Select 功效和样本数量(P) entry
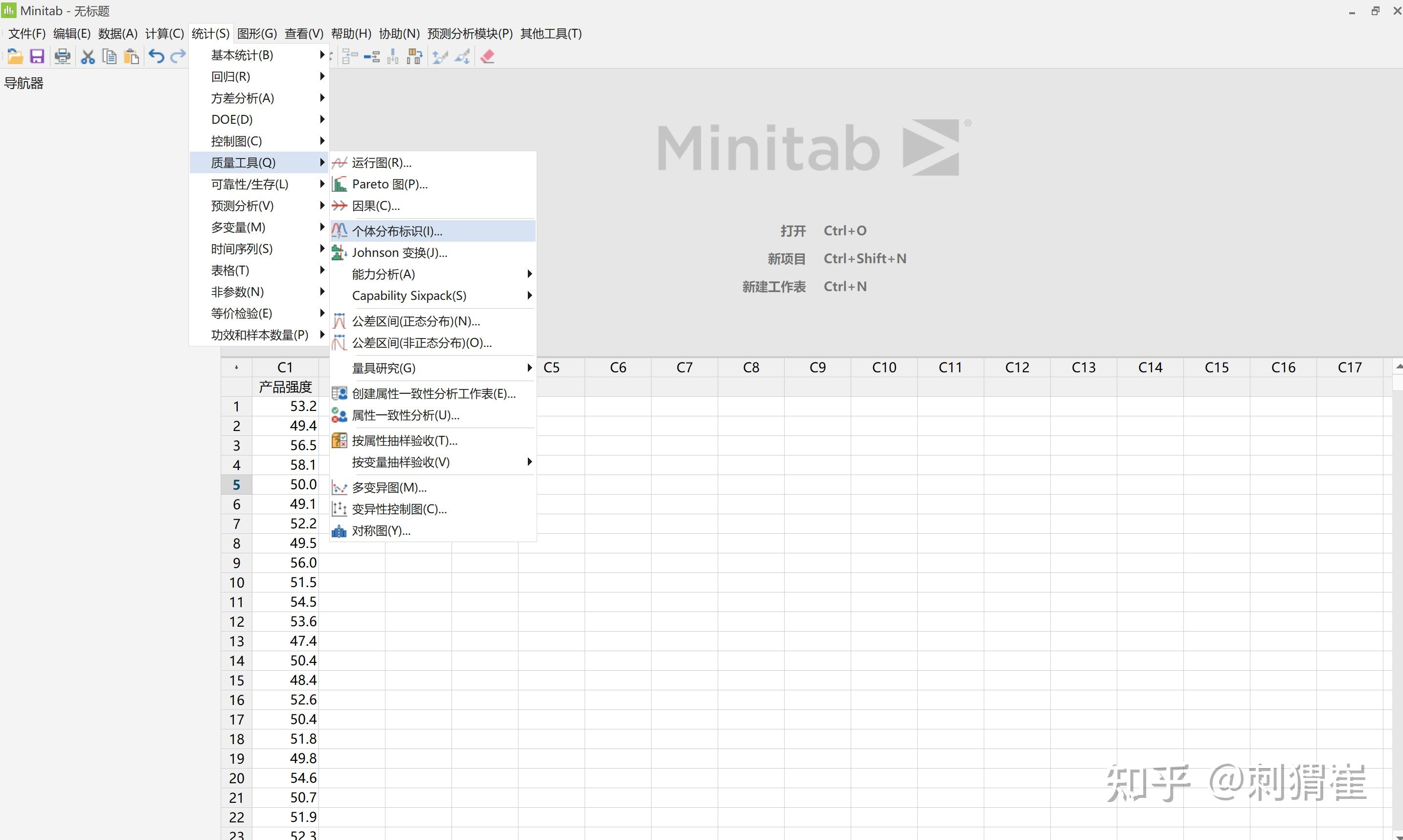The height and width of the screenshot is (840, 1403). 259,335
